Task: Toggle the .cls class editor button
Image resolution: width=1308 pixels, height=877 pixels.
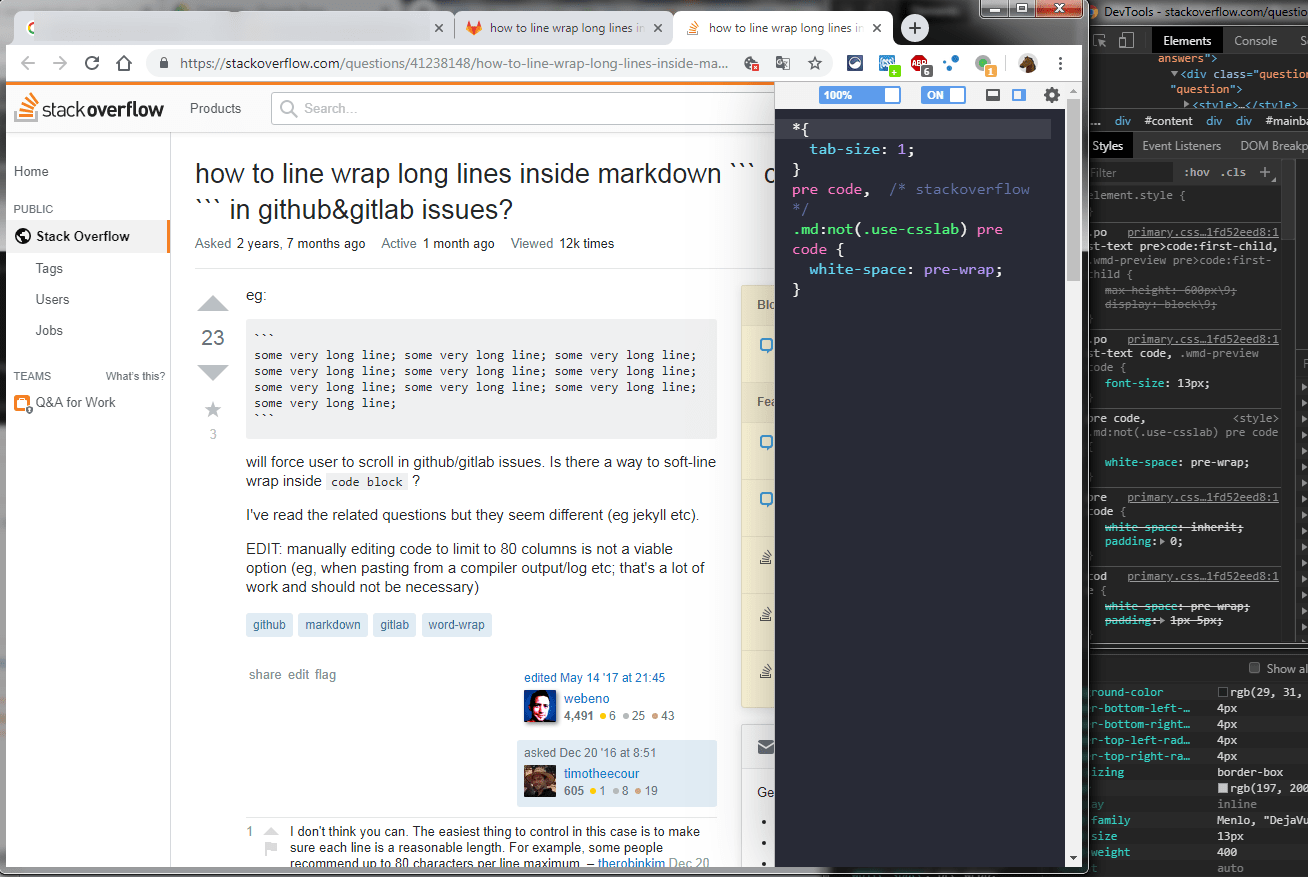Action: (1234, 172)
